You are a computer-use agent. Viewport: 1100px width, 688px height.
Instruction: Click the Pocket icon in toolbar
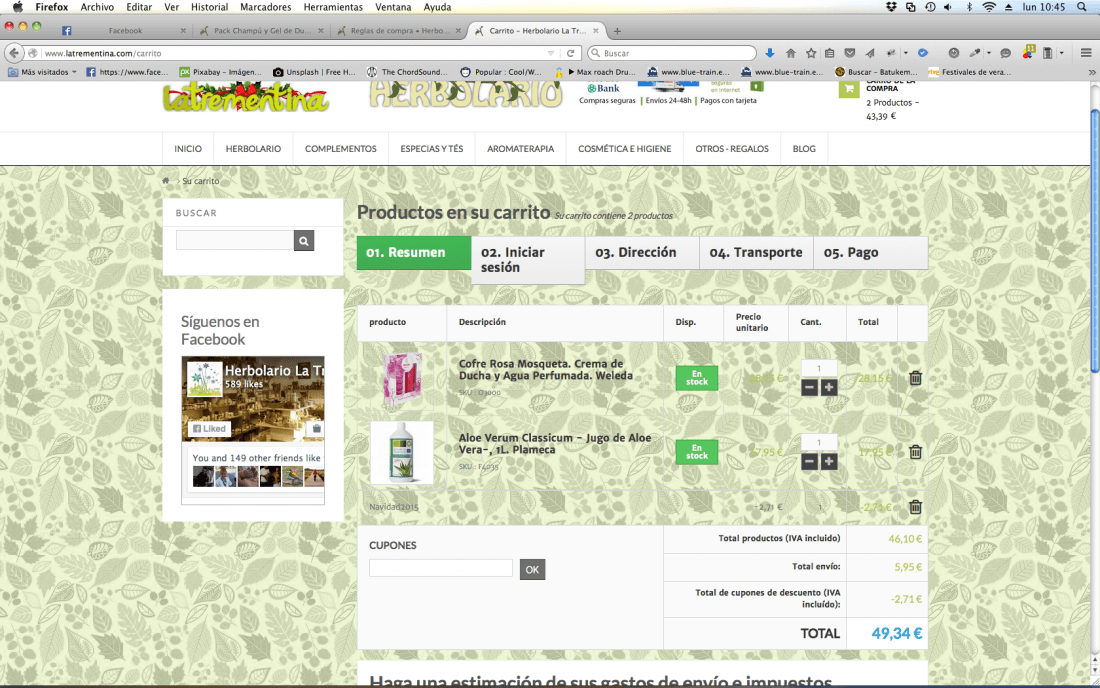click(850, 53)
